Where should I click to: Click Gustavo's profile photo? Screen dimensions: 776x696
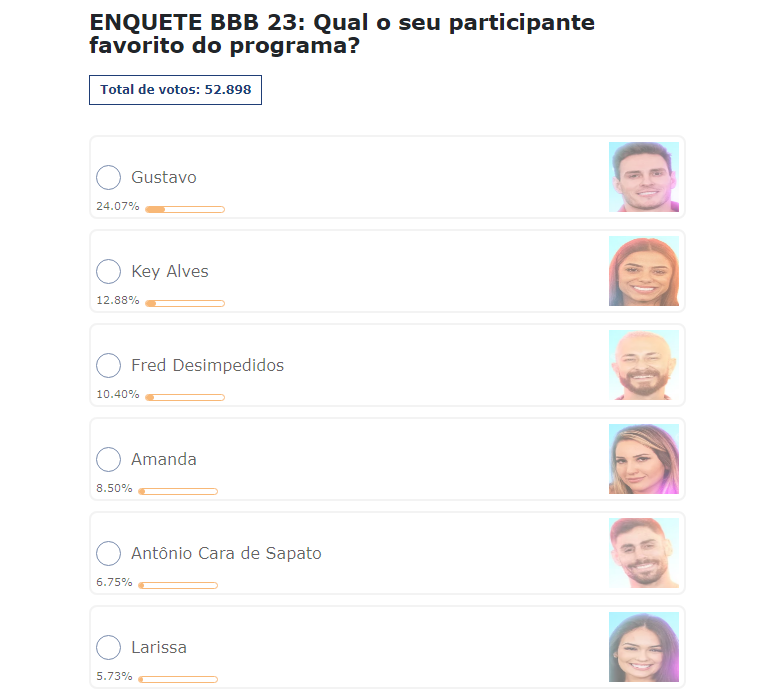pyautogui.click(x=644, y=177)
